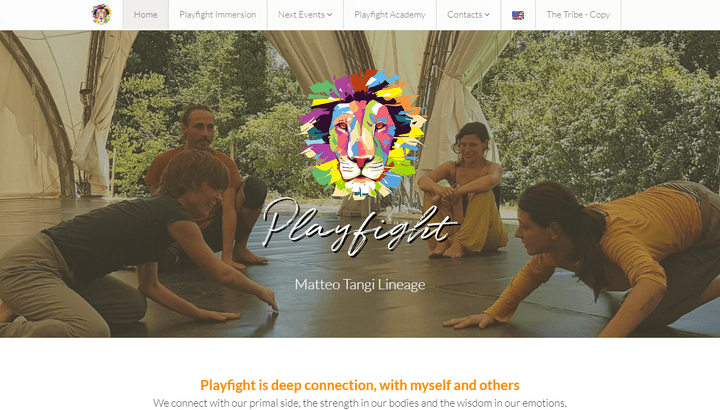Screen dimensions: 720x410
Task: Go to Playfight Immersion page
Action: pyautogui.click(x=218, y=15)
